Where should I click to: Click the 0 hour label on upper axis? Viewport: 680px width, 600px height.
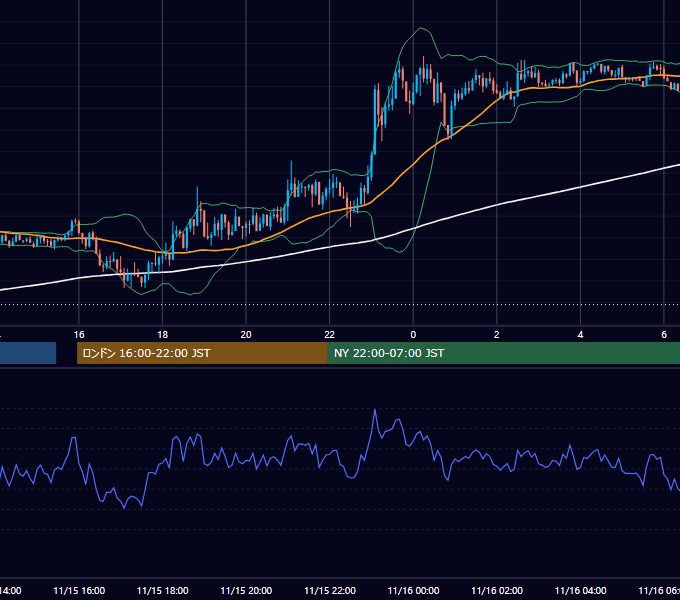click(x=413, y=335)
